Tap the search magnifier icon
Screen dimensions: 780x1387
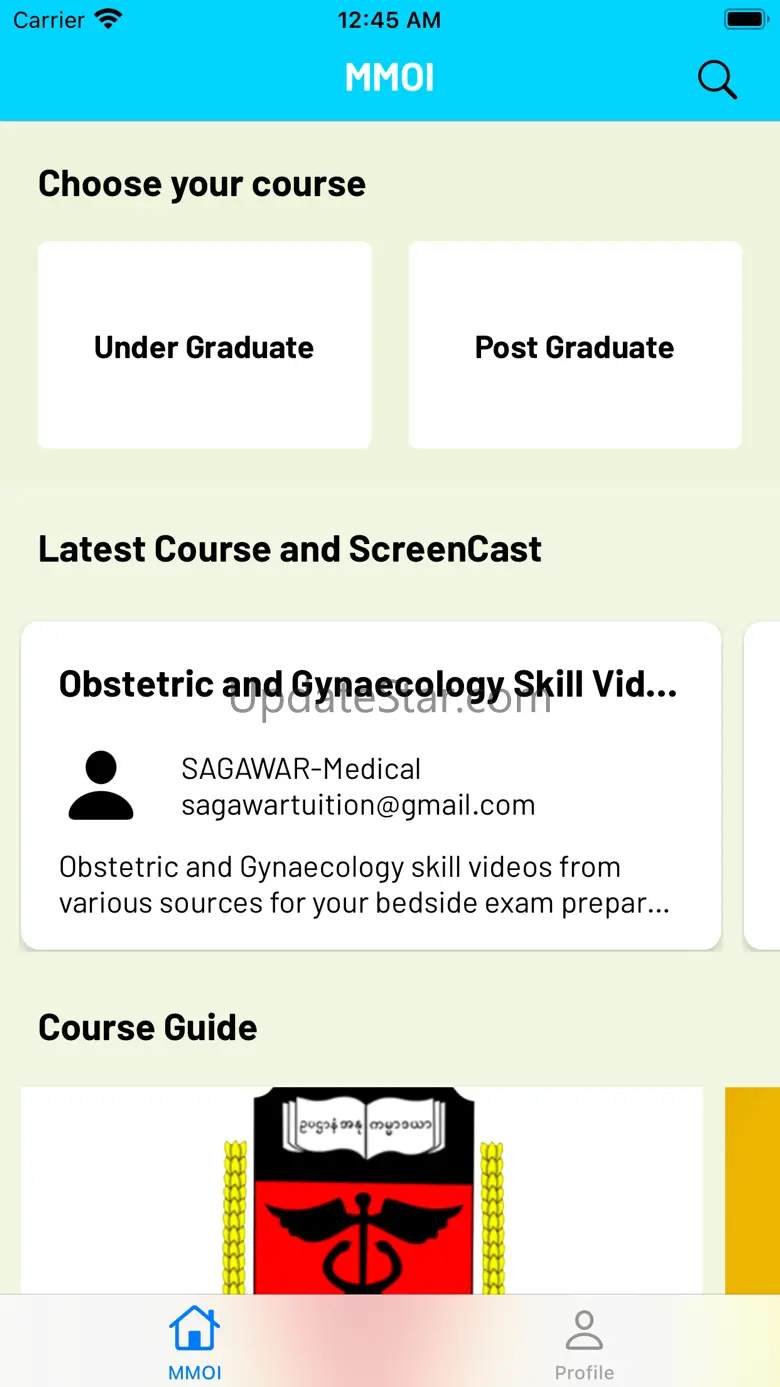pyautogui.click(x=716, y=80)
